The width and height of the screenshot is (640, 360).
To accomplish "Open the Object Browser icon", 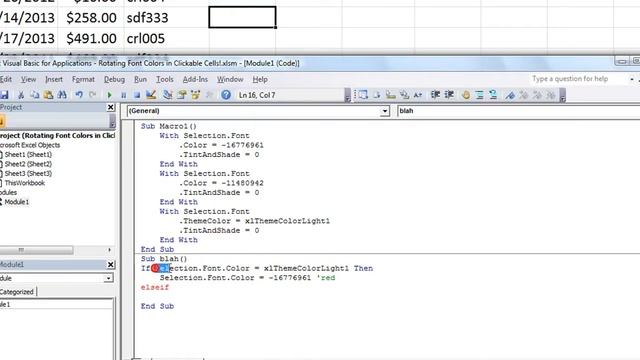I will pyautogui.click(x=196, y=95).
